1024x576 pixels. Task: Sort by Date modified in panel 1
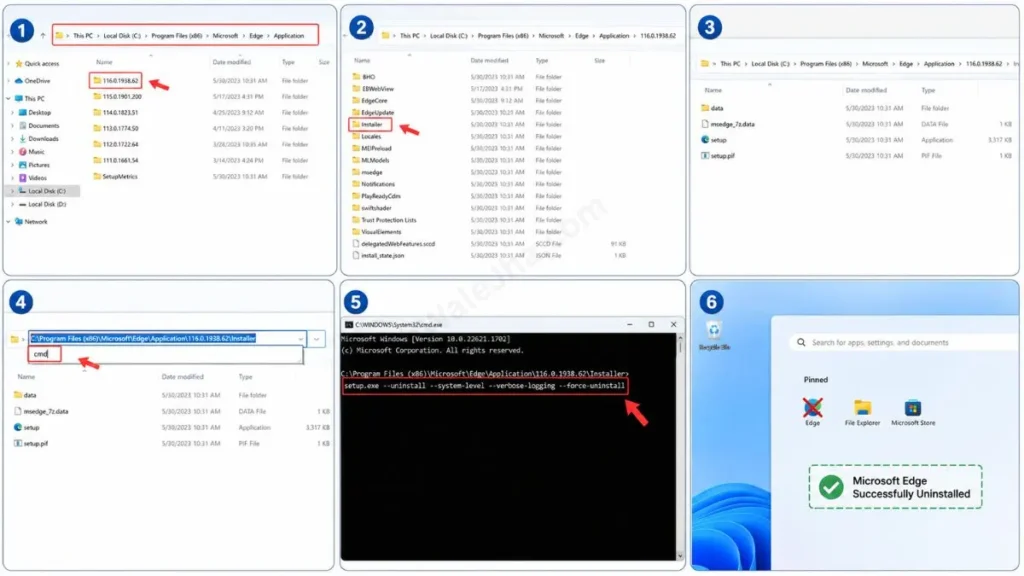[231, 62]
